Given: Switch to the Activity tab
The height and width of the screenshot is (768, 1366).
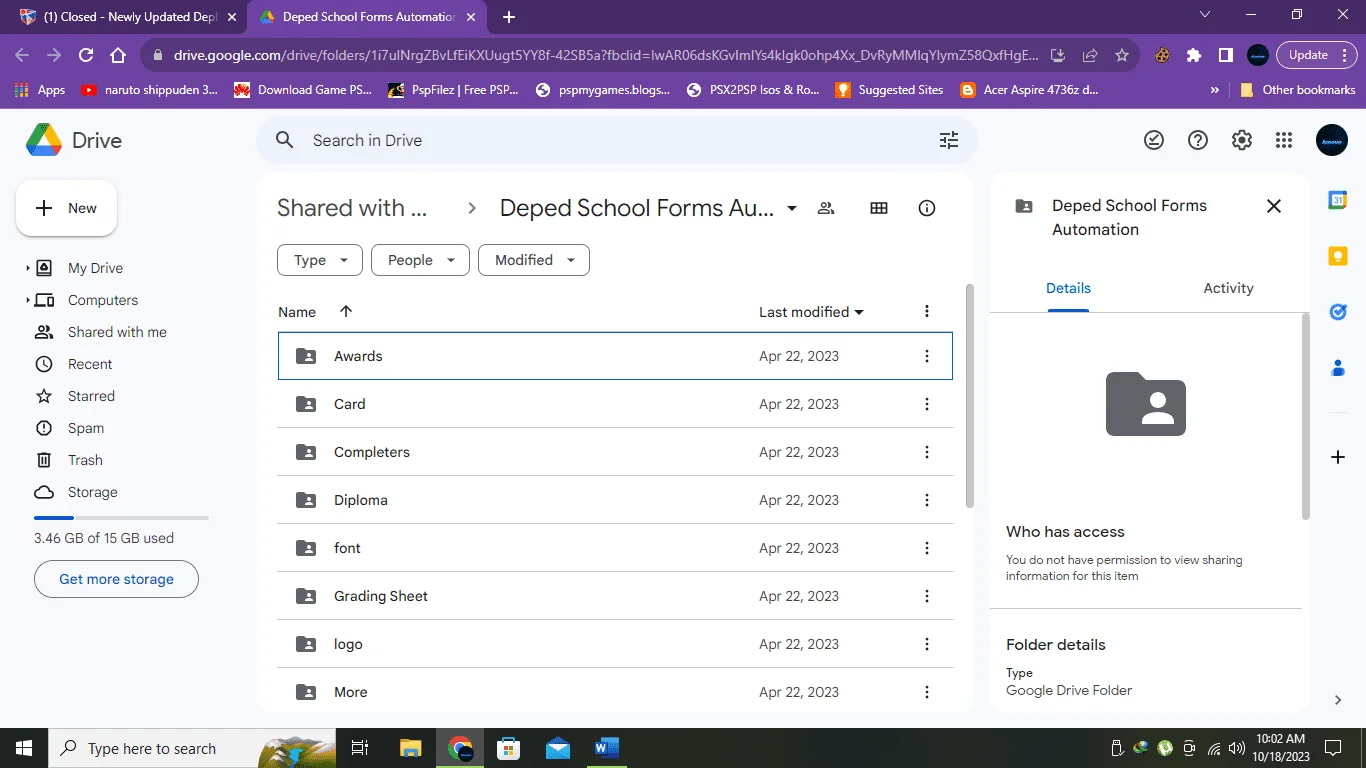Looking at the screenshot, I should 1228,288.
